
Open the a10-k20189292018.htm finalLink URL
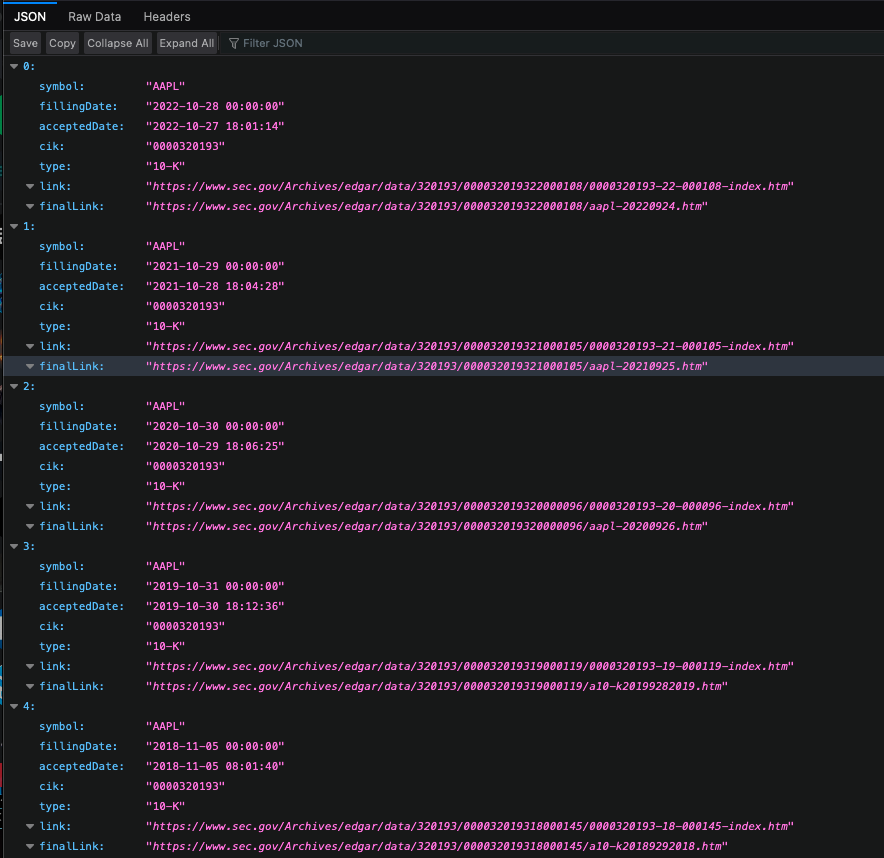pyautogui.click(x=437, y=847)
